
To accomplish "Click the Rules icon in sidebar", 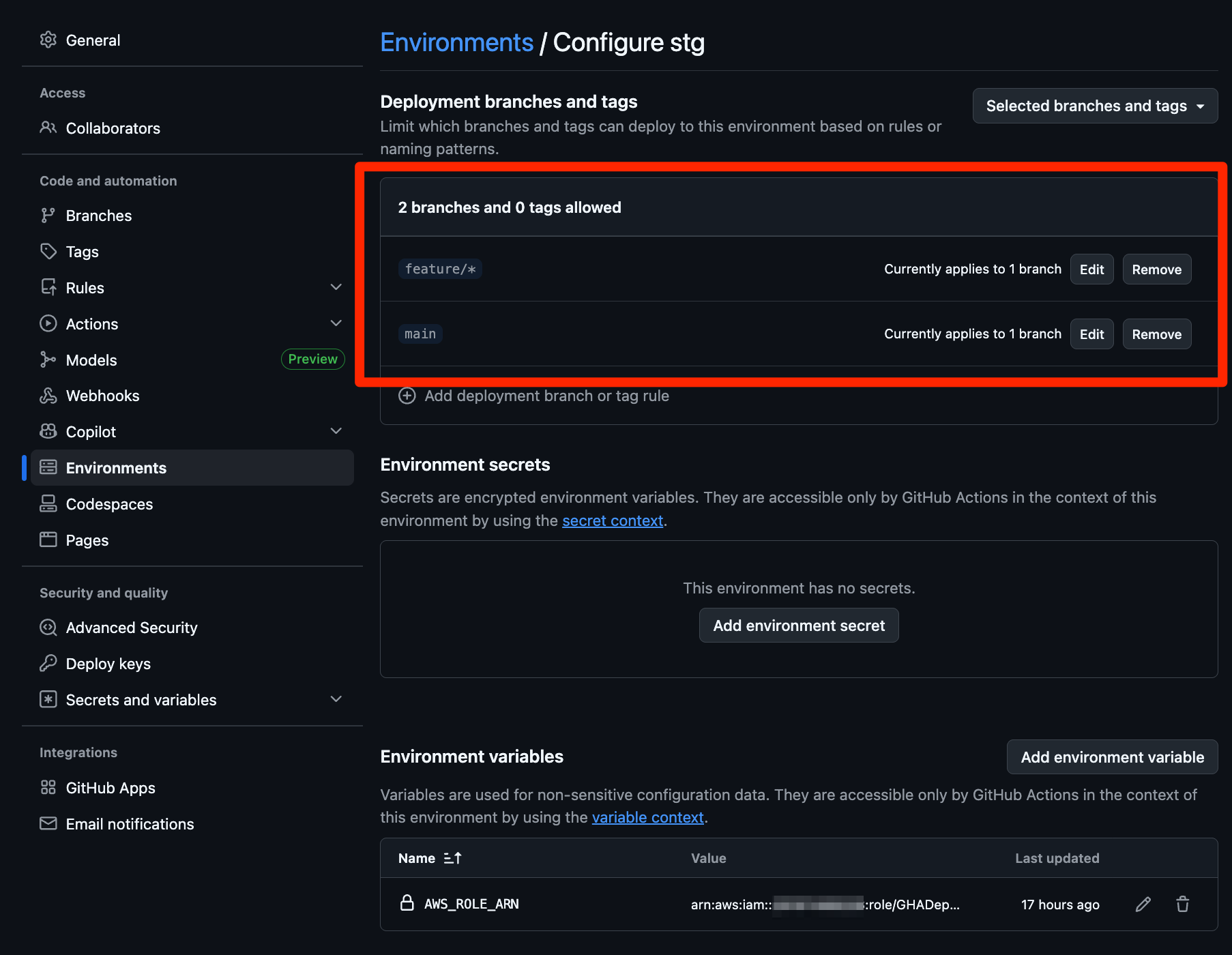I will (48, 288).
